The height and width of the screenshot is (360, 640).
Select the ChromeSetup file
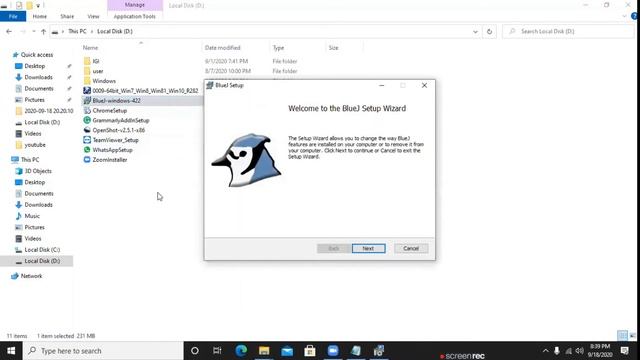tap(109, 111)
